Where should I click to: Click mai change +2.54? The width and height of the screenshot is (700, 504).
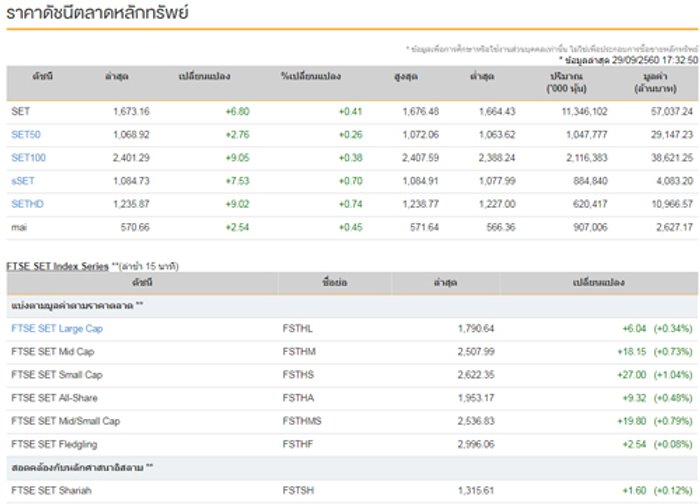click(237, 227)
